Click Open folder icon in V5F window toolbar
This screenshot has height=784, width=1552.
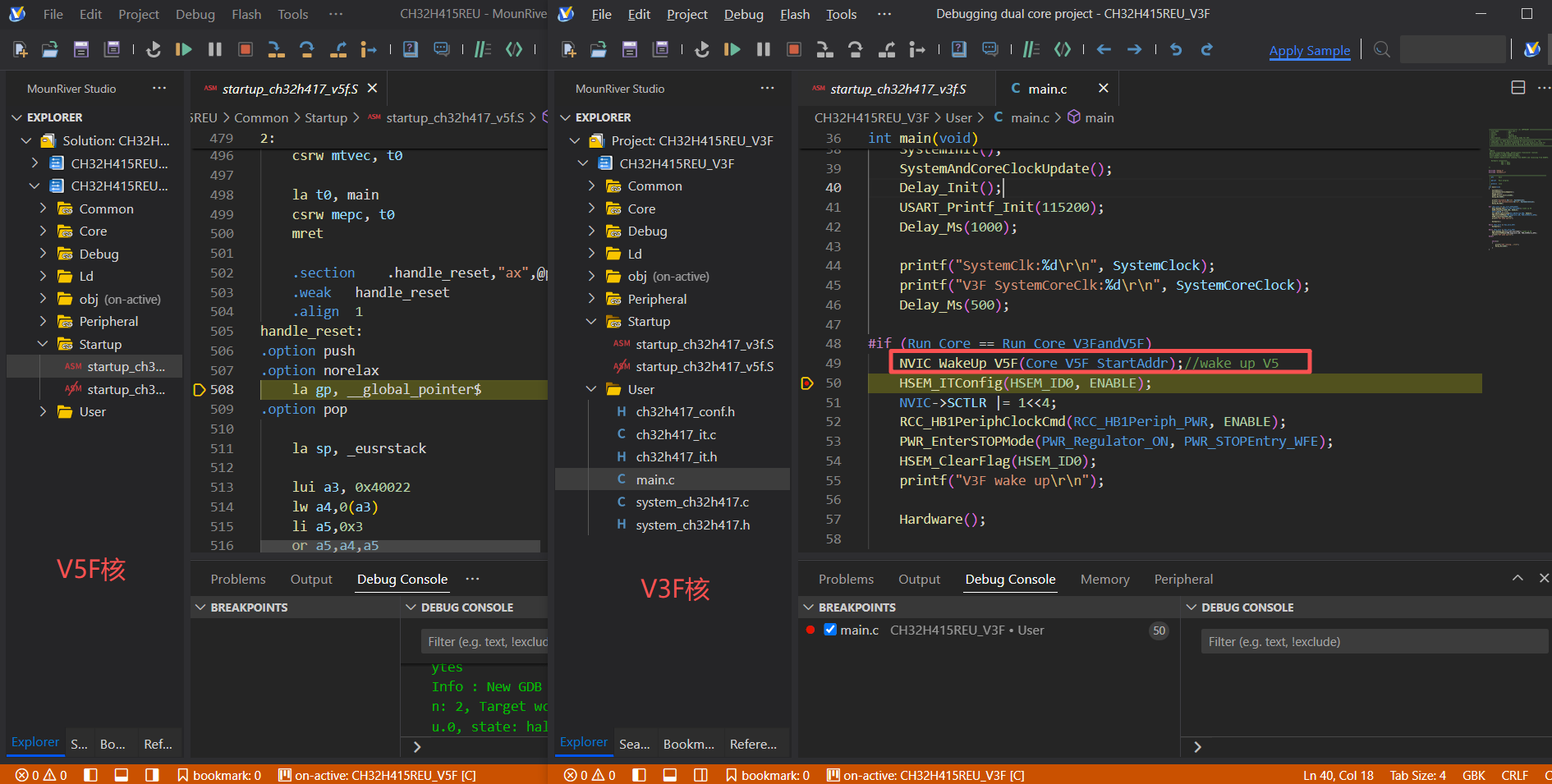[x=50, y=49]
